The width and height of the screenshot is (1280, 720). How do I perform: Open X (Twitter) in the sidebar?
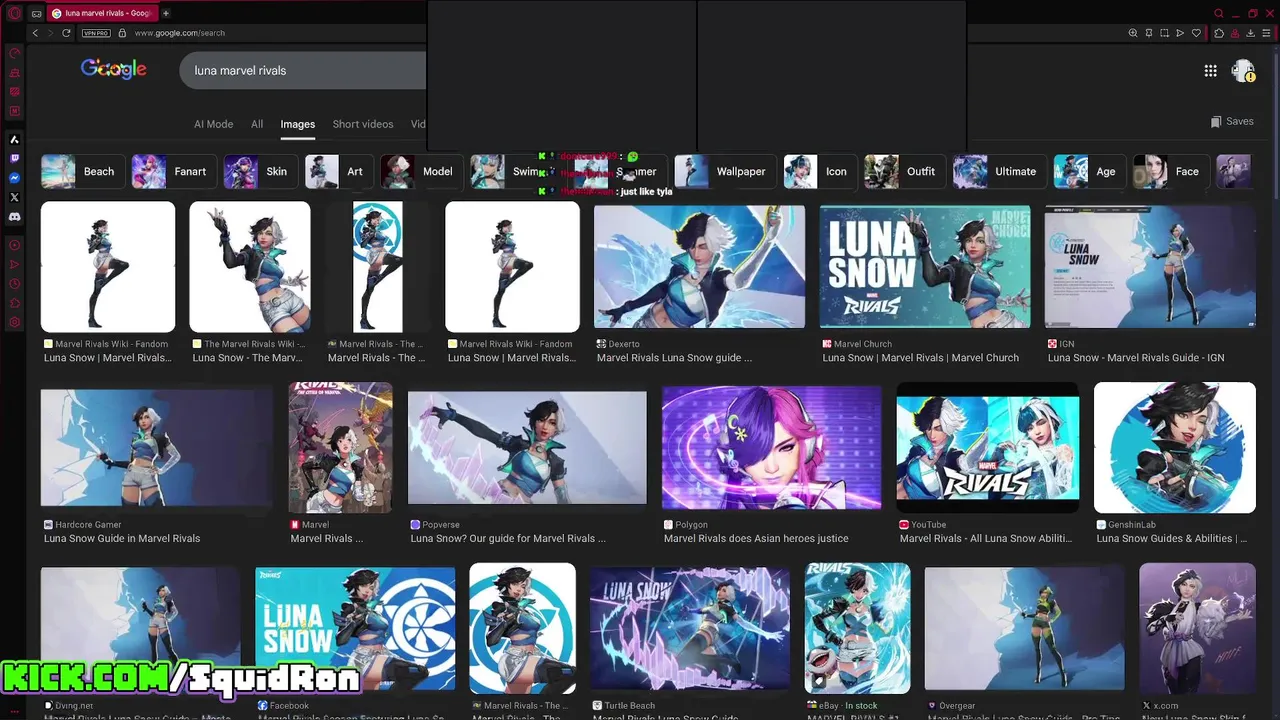14,197
